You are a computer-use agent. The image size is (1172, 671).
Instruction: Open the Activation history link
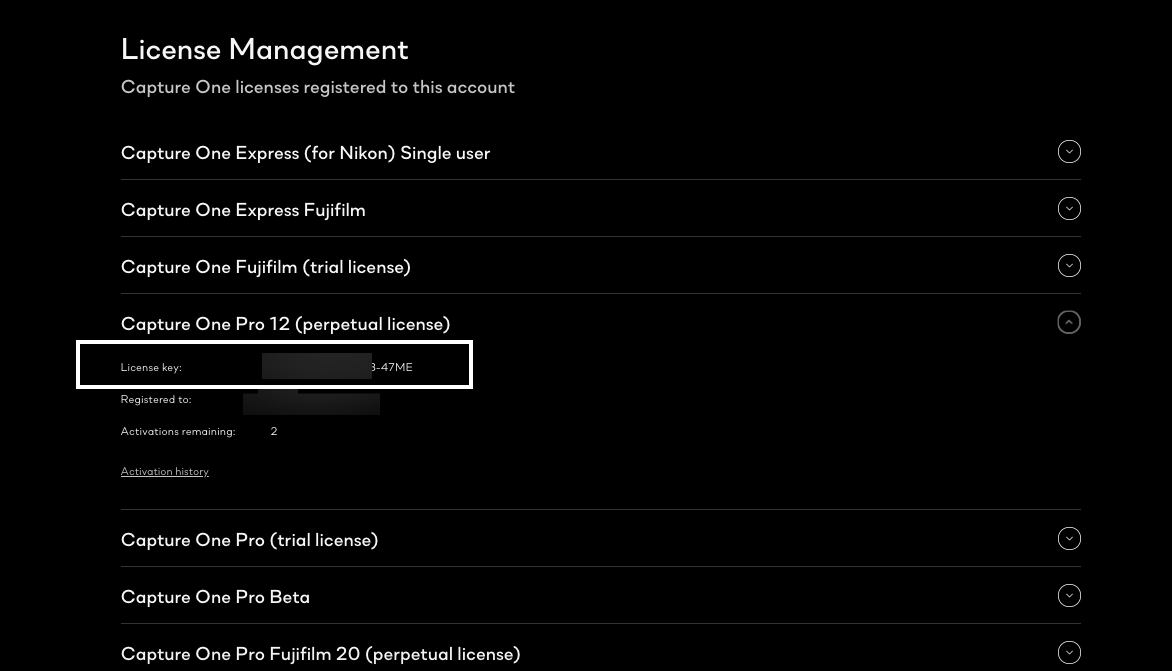164,471
